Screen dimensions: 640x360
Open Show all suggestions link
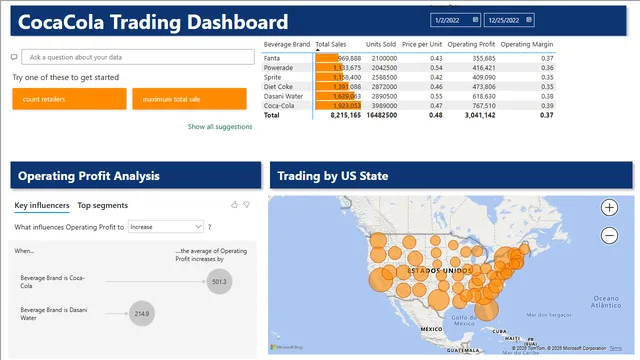[220, 127]
